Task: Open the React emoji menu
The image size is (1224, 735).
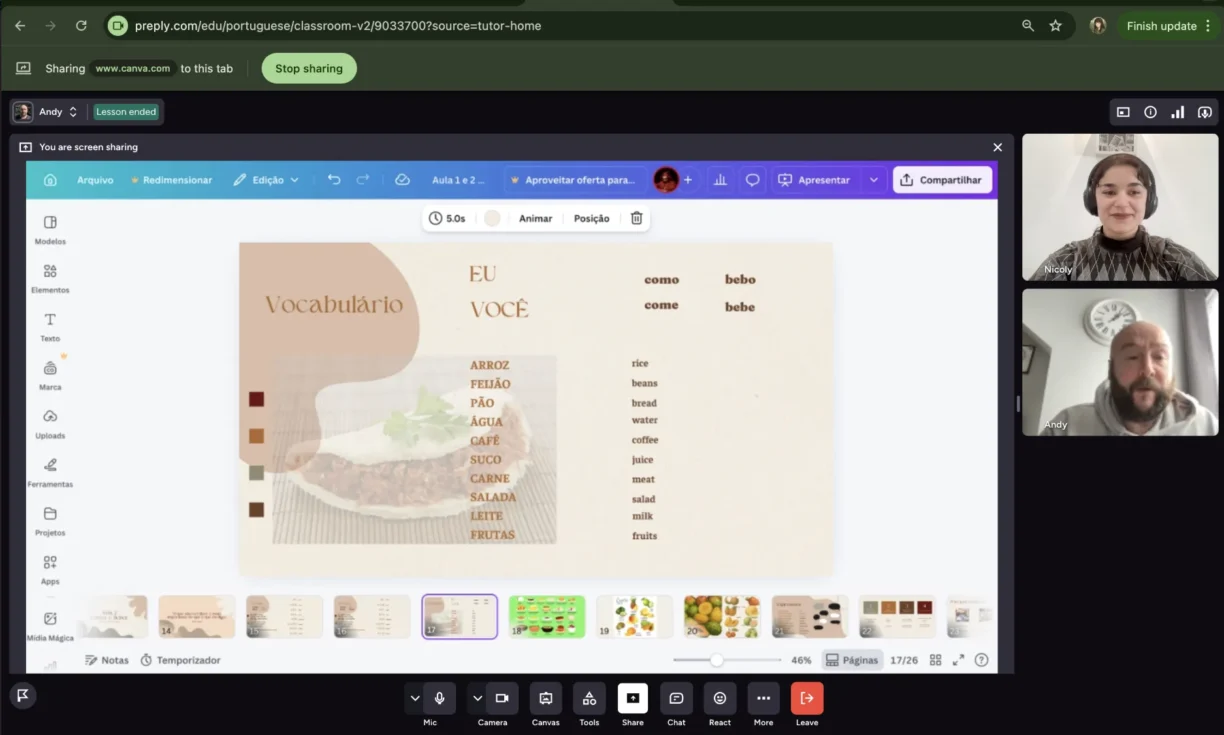Action: pos(720,699)
